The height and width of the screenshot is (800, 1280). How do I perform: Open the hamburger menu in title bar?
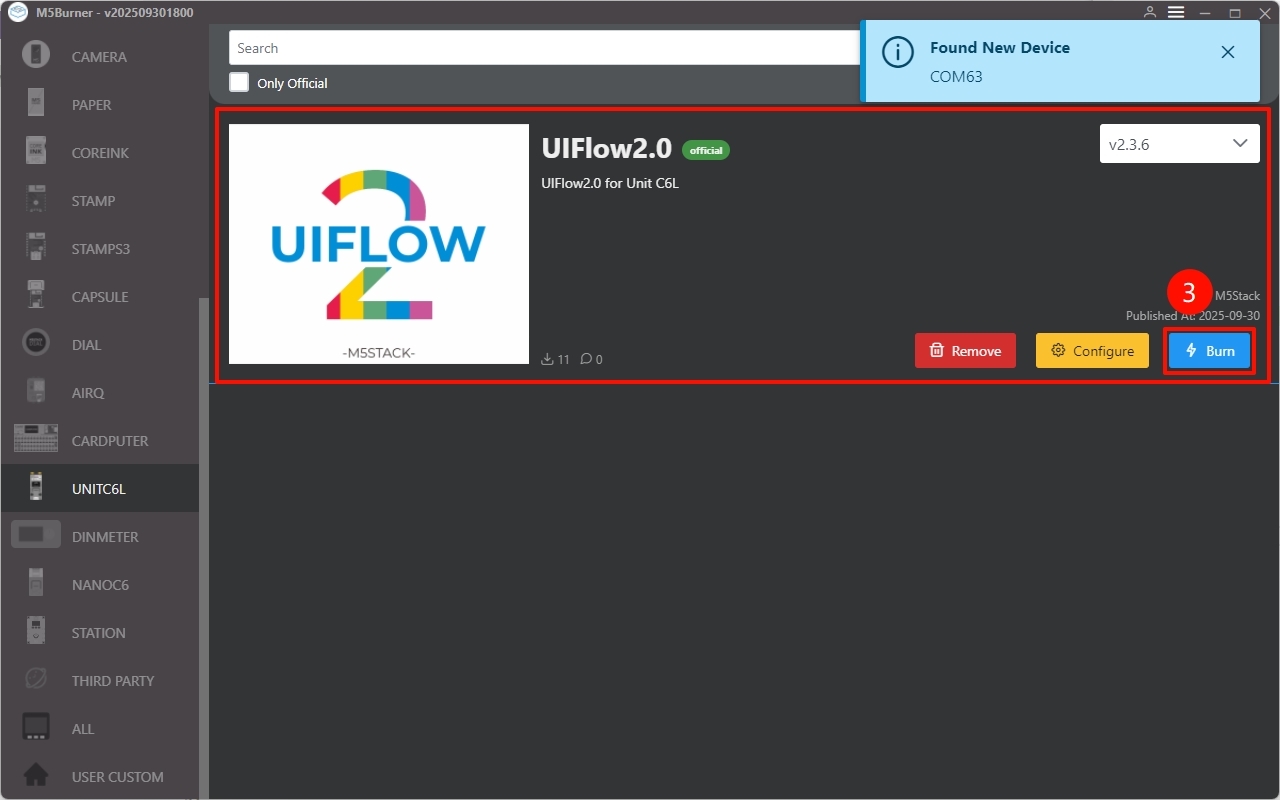1176,12
